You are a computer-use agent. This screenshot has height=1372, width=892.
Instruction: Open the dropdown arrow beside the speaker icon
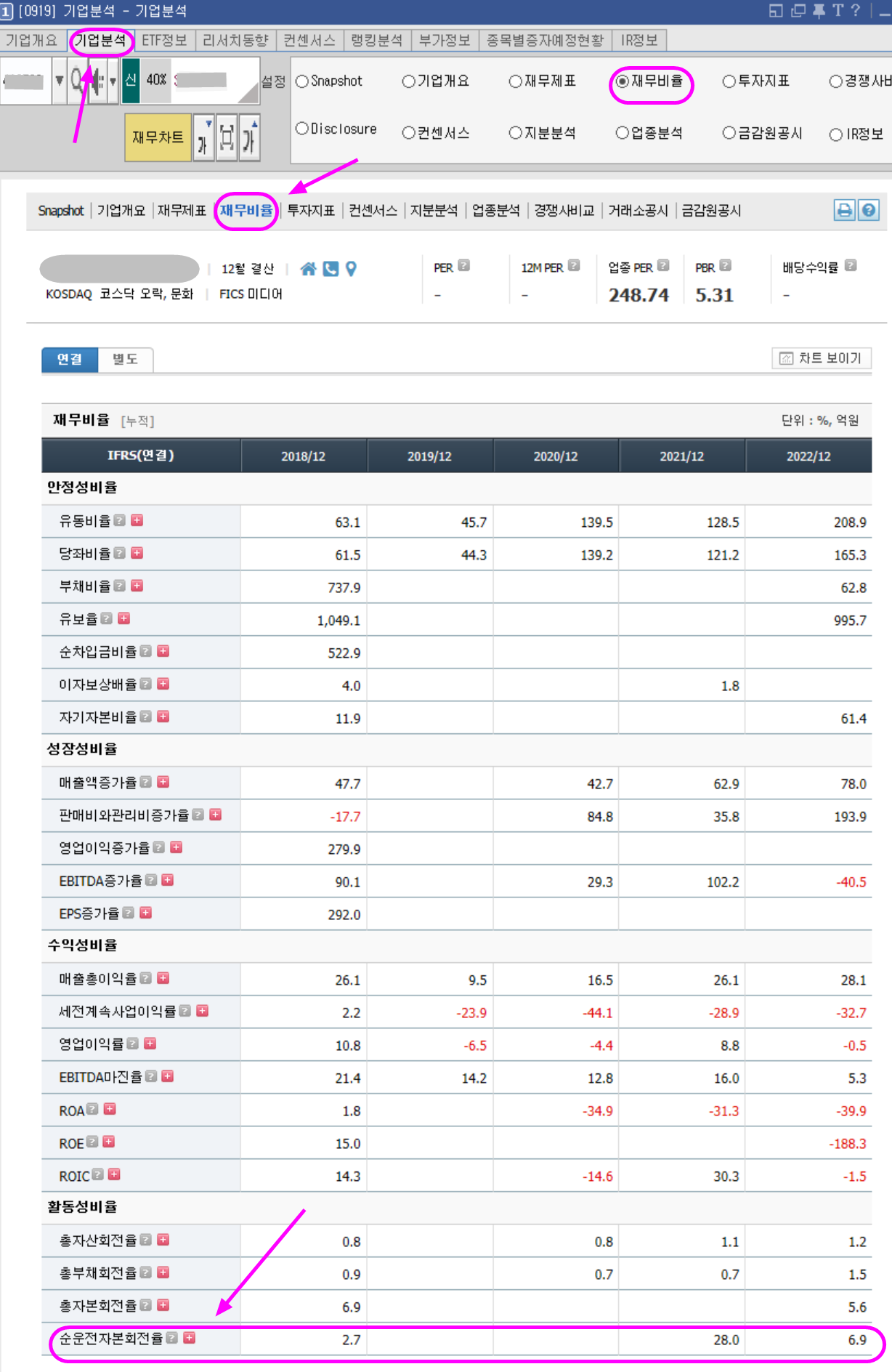click(x=113, y=81)
